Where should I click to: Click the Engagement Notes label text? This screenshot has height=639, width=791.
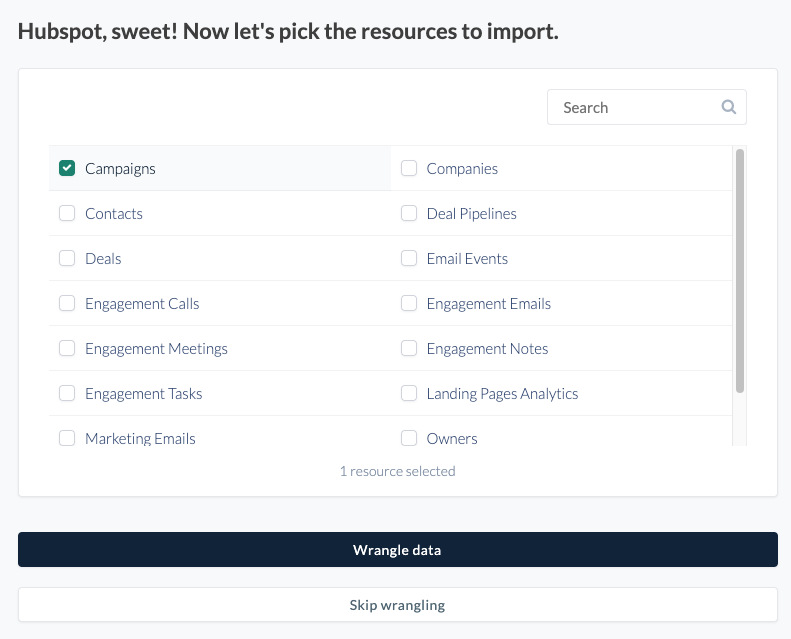coord(487,349)
